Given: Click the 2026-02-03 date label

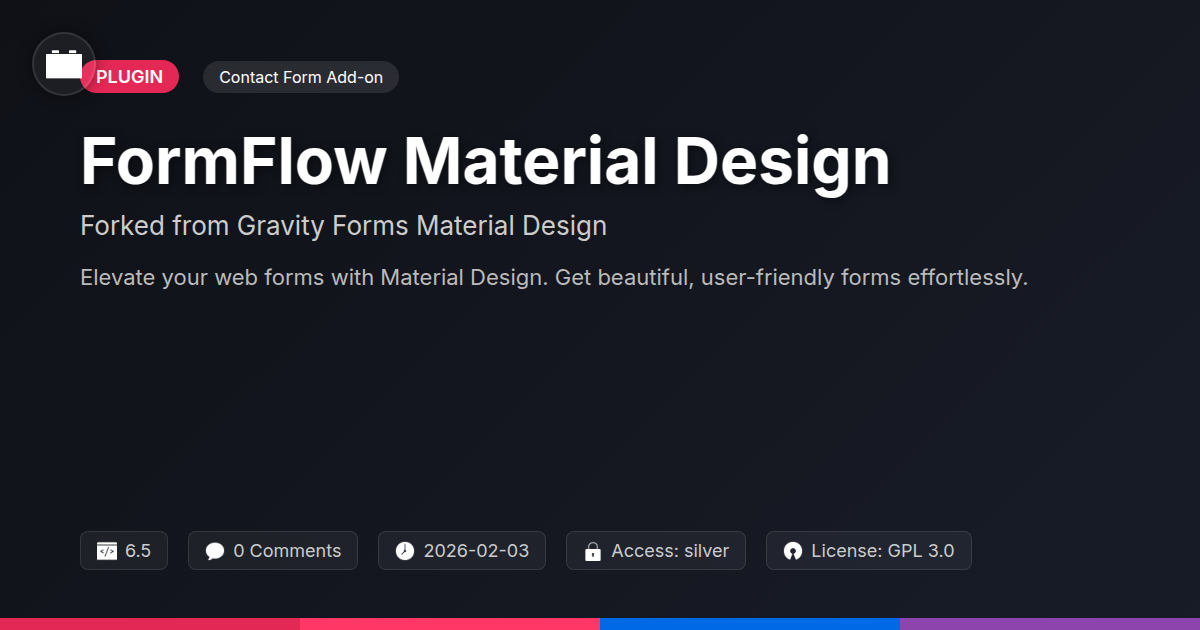Looking at the screenshot, I should coord(476,551).
